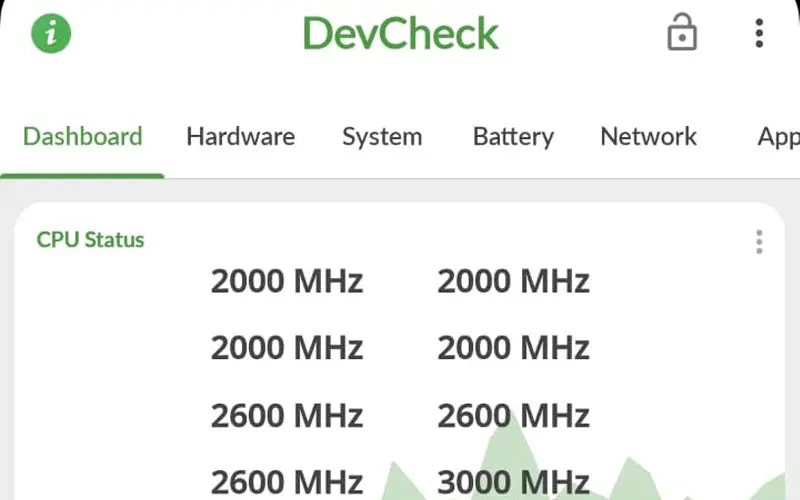Tap the 3000 MHz core reading
The width and height of the screenshot is (800, 500).
(513, 482)
